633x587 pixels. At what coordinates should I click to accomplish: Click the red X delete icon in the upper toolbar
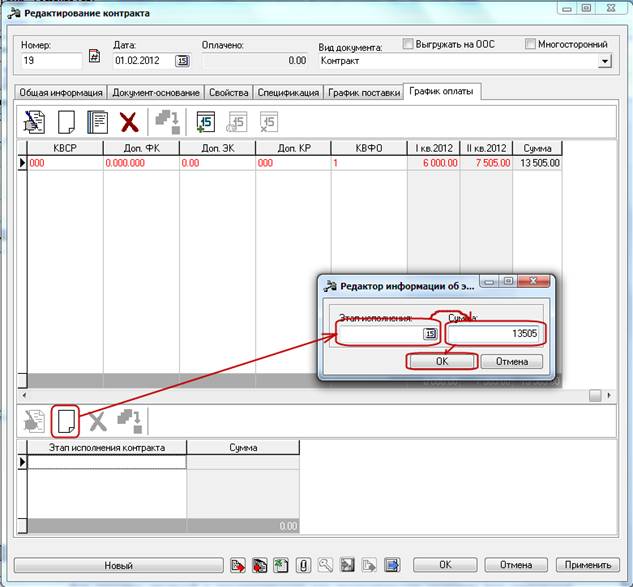click(x=128, y=122)
